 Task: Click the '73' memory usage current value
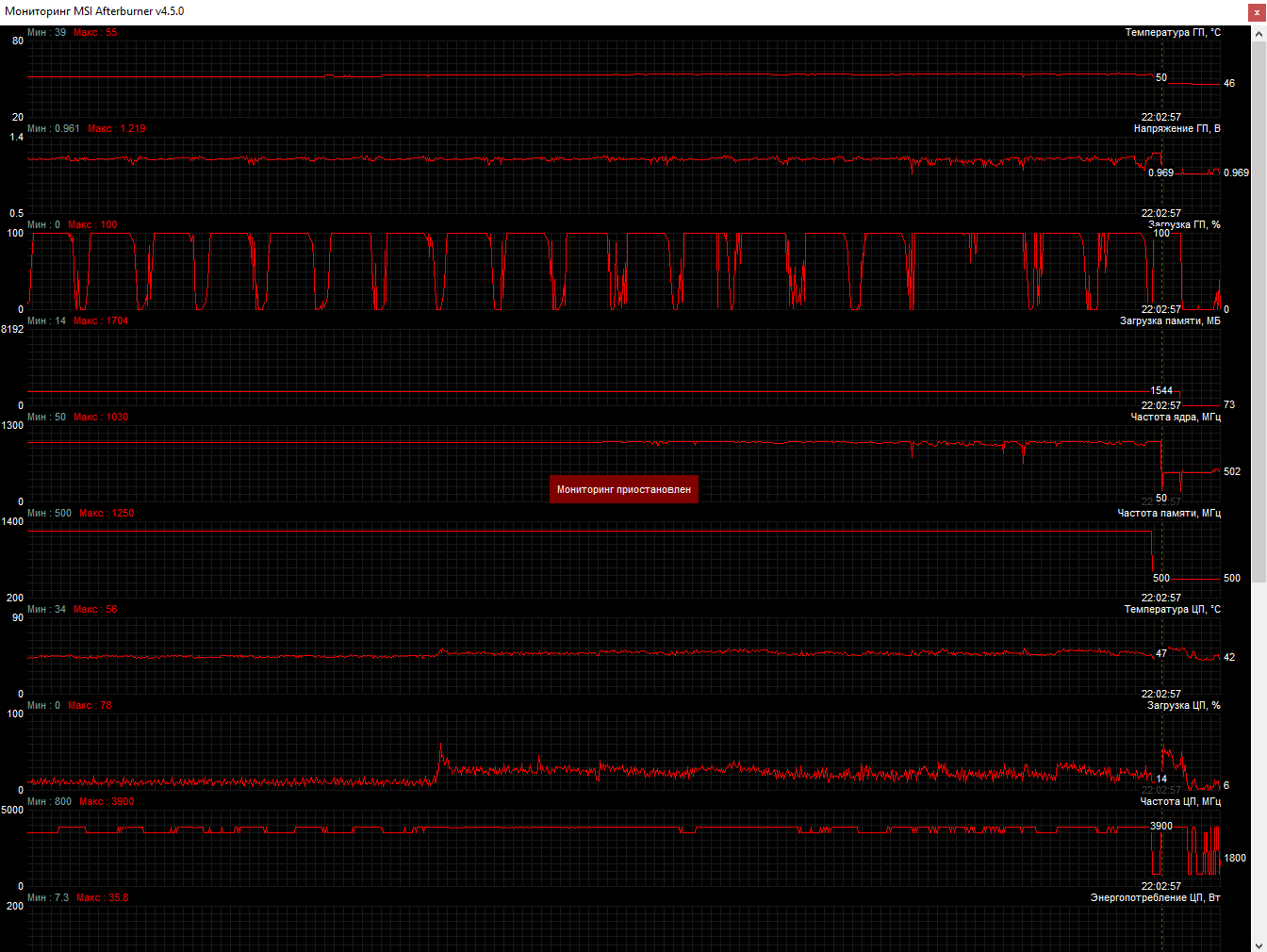1229,404
